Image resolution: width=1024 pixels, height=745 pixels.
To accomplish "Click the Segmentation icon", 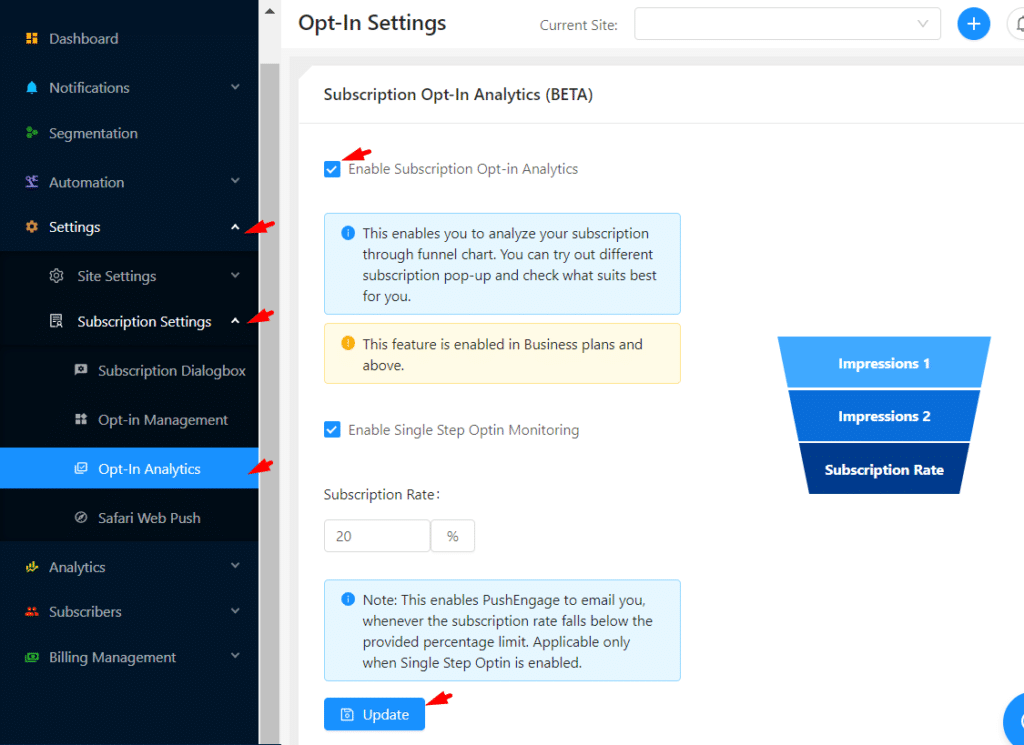I will (31, 133).
